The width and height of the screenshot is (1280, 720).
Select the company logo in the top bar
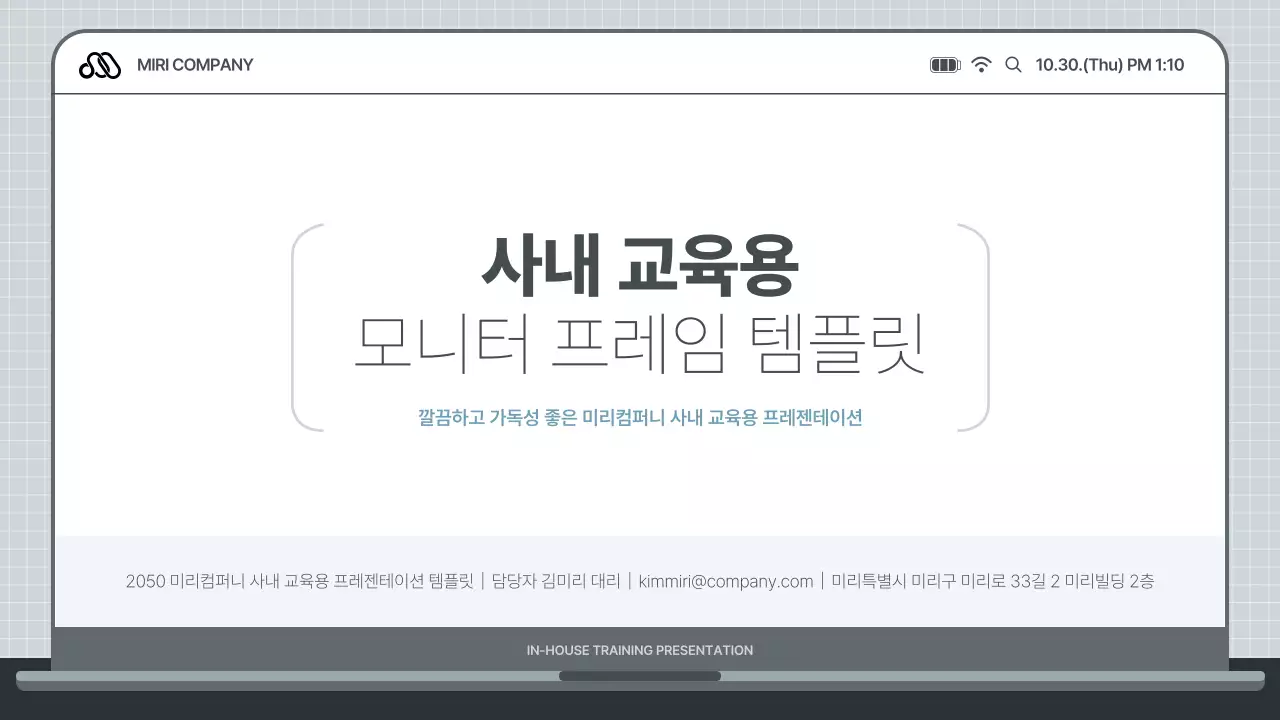click(98, 64)
